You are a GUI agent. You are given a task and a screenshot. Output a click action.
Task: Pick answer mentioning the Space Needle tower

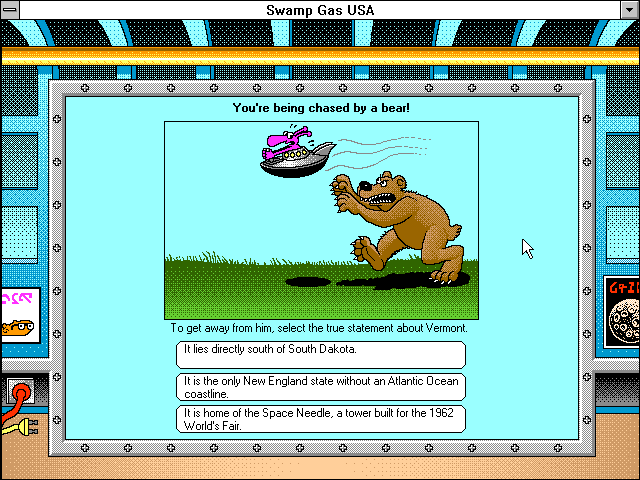coord(321,419)
